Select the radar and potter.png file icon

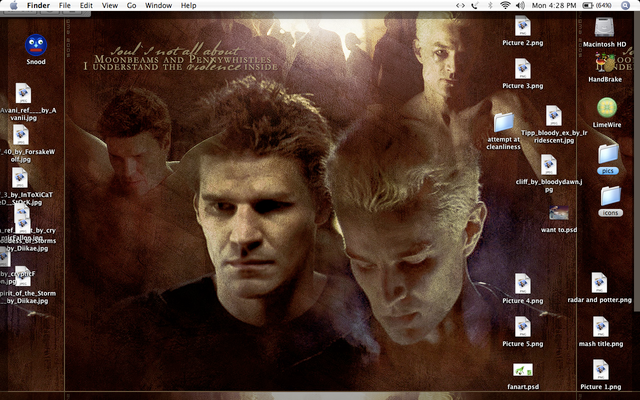[599, 283]
